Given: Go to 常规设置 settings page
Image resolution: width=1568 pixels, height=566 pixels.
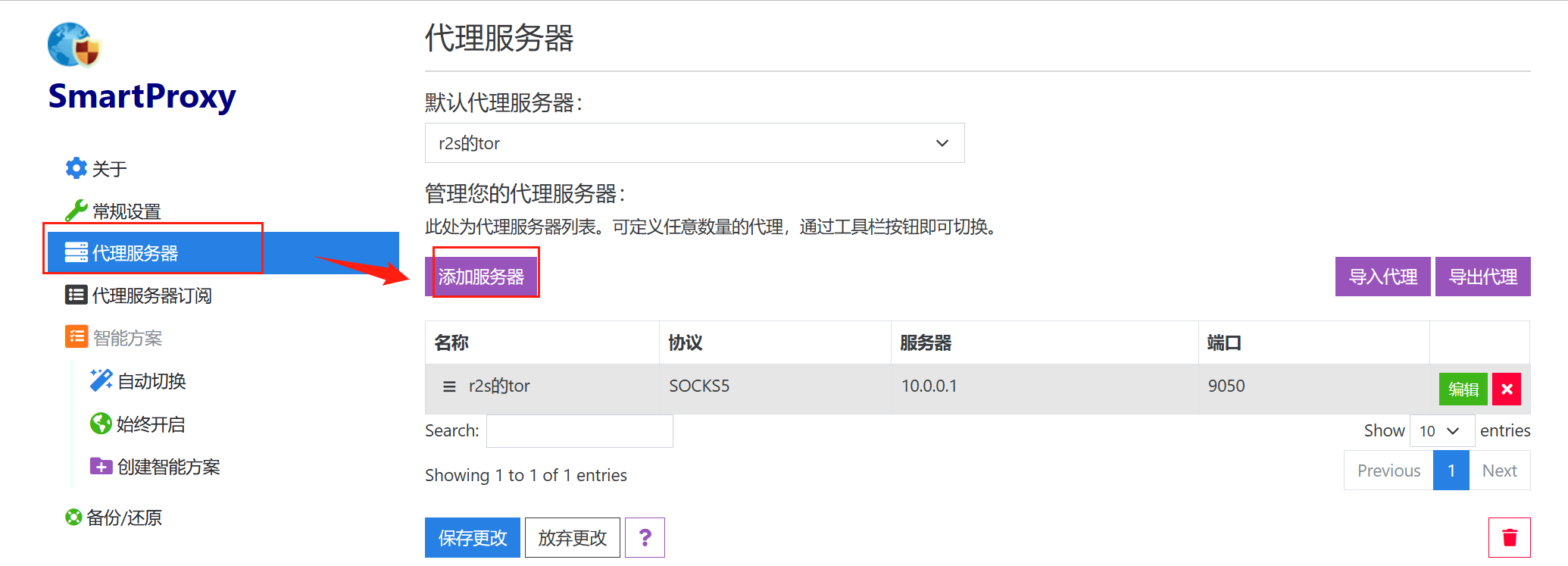Looking at the screenshot, I should click(127, 211).
